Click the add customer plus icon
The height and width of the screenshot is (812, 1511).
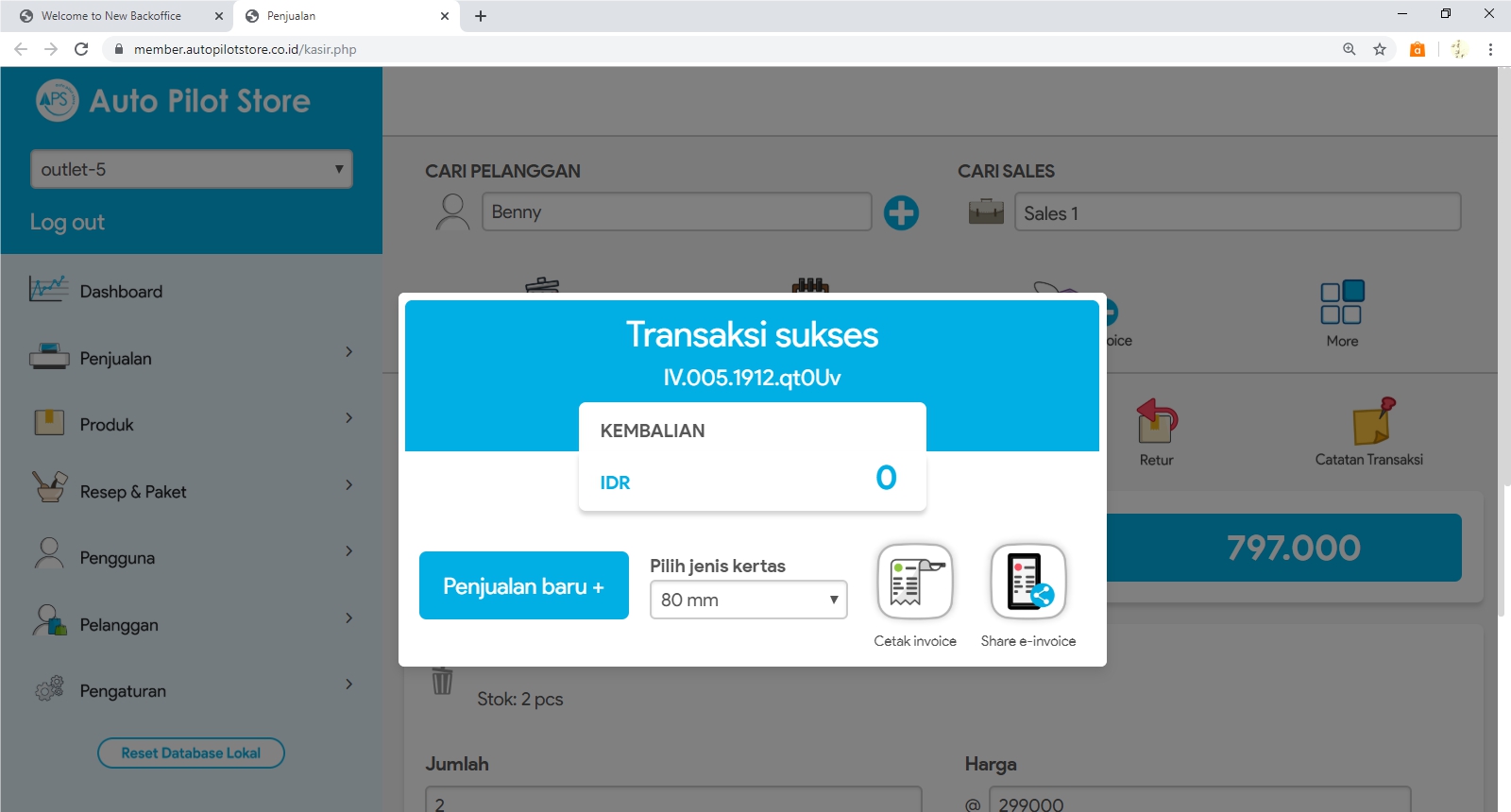coord(901,212)
